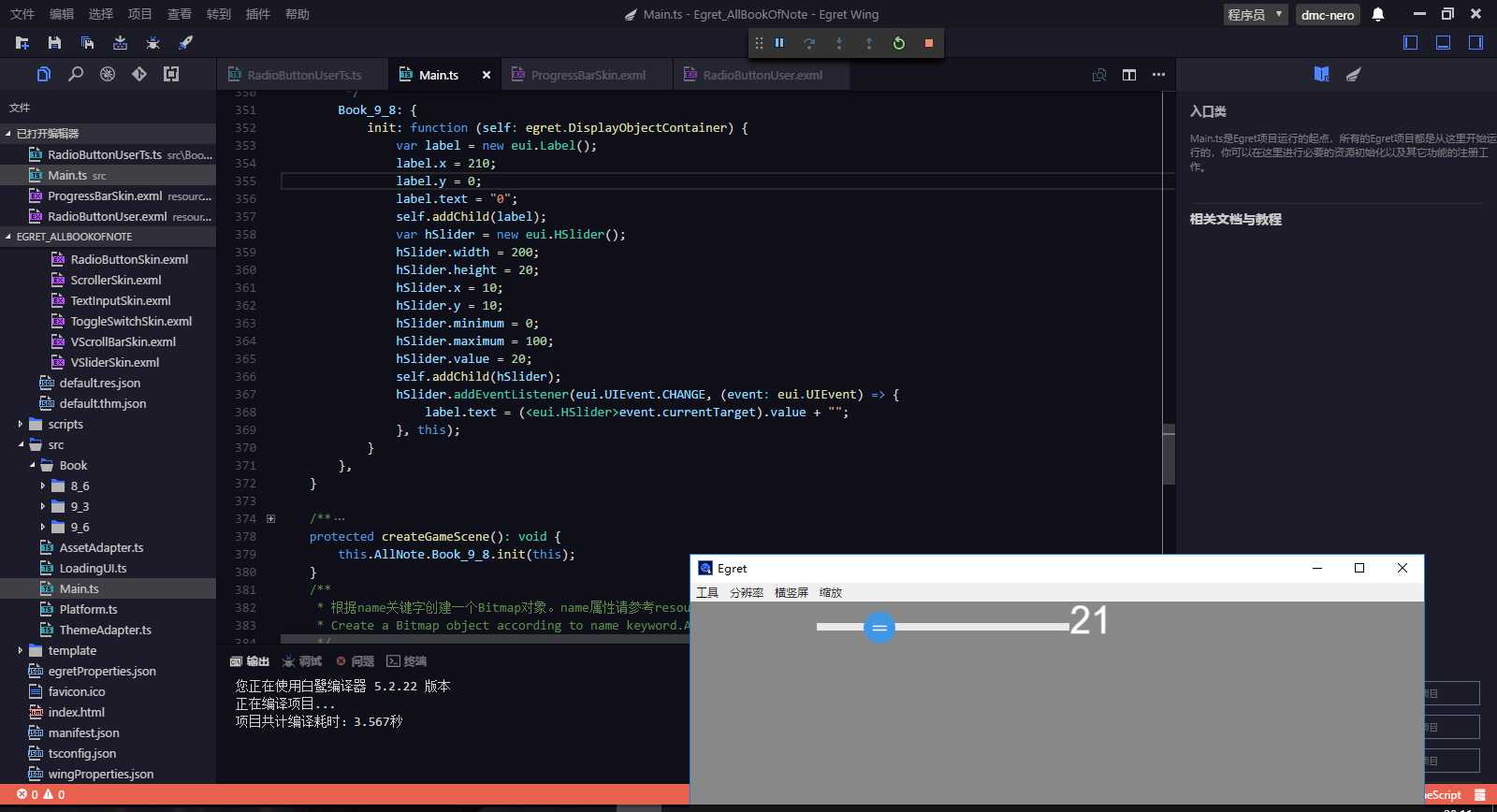1497x812 pixels.
Task: Switch to the 问题 panel tab
Action: click(355, 661)
